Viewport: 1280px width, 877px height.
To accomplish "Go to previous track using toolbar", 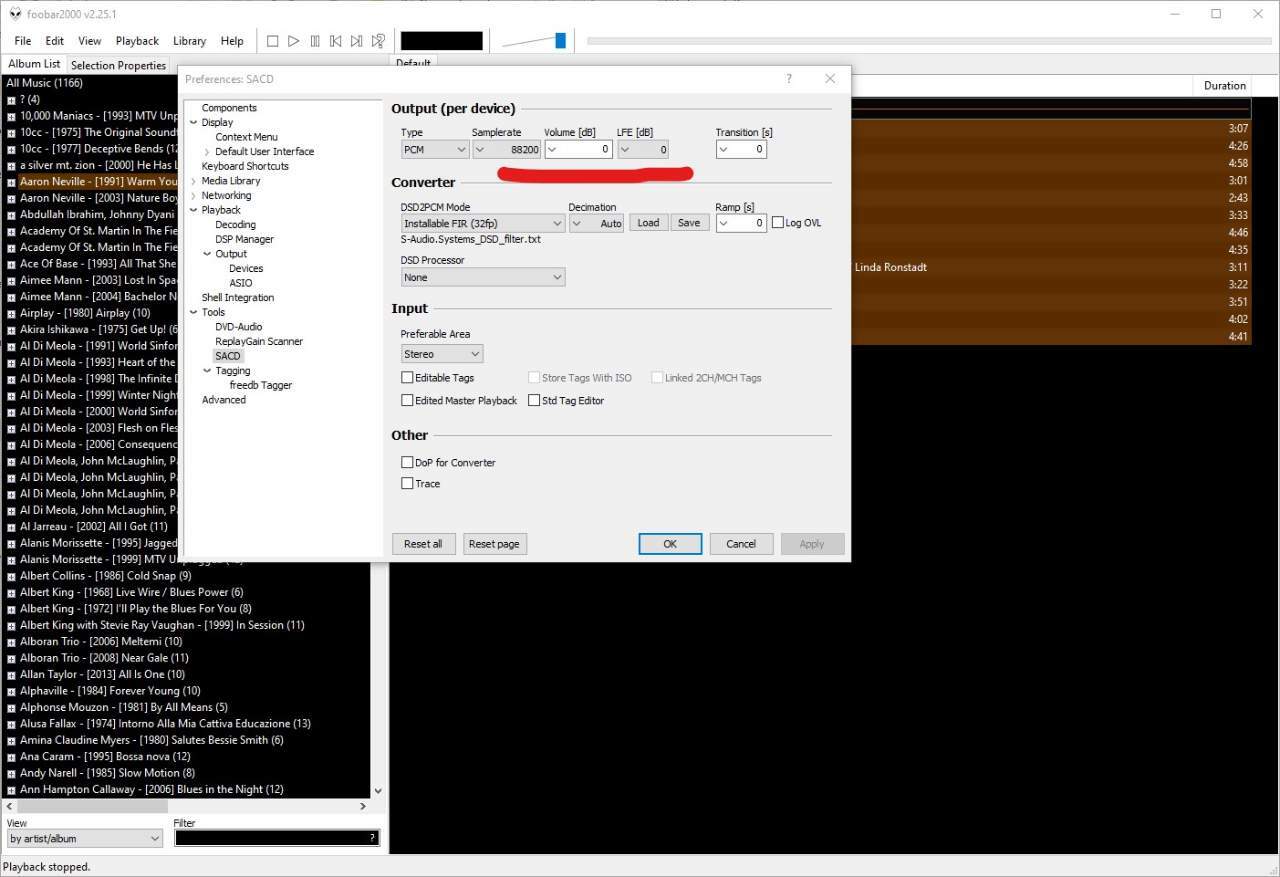I will (336, 41).
